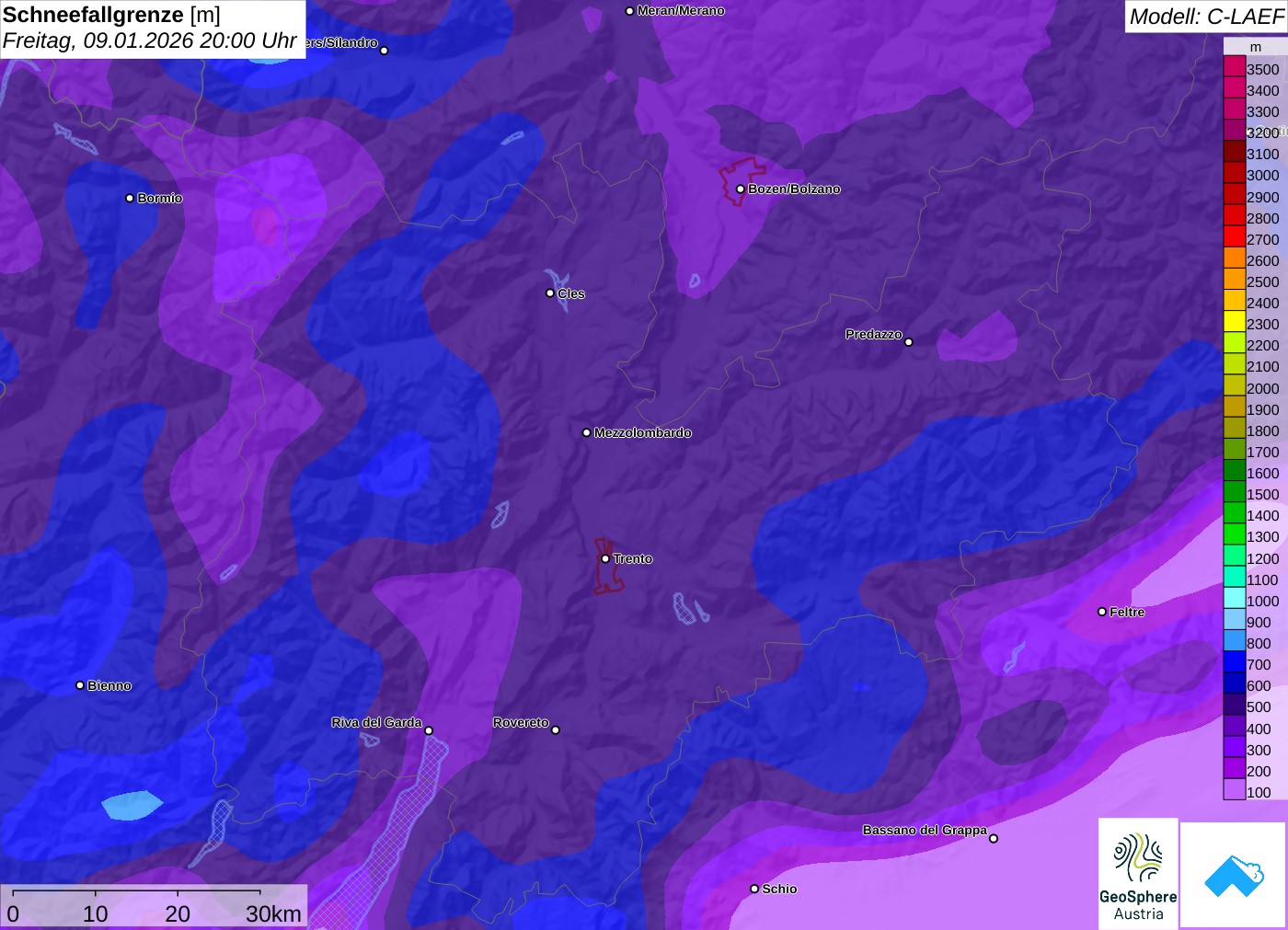The height and width of the screenshot is (930, 1288).
Task: Click the legend unit label m
Action: tap(1255, 47)
